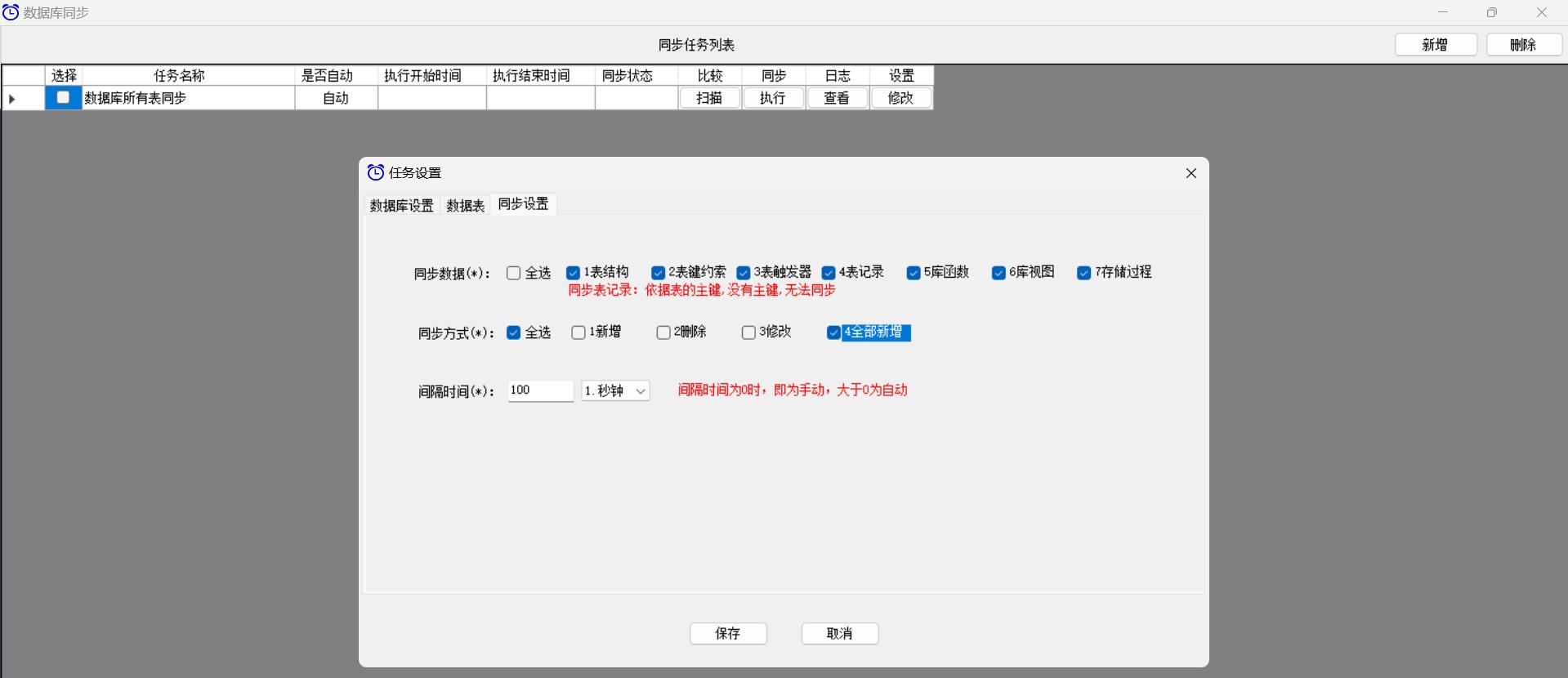
Task: Click the 执行开始时间 column header
Action: (431, 76)
